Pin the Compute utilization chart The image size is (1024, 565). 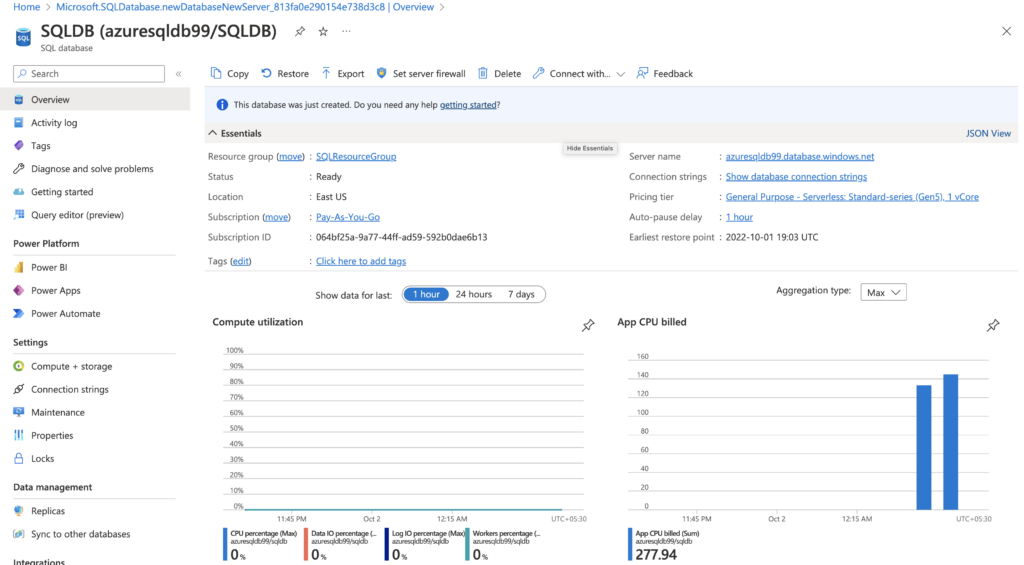(x=588, y=326)
